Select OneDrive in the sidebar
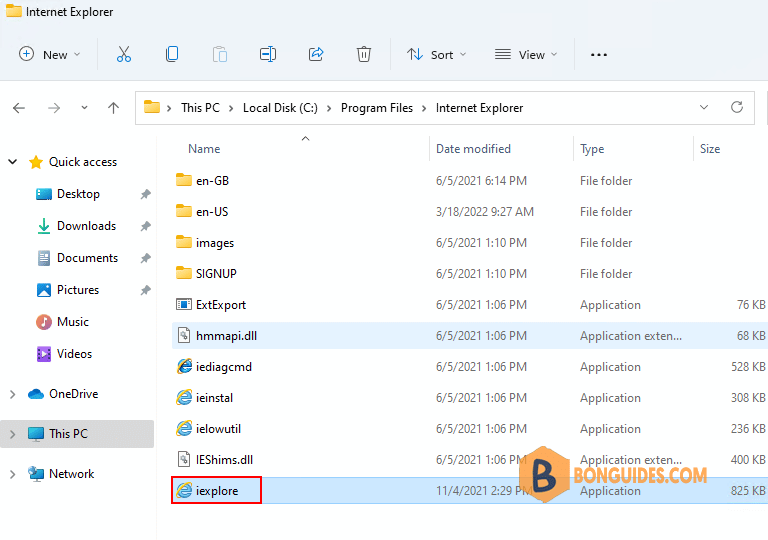This screenshot has width=768, height=540. coord(73,394)
